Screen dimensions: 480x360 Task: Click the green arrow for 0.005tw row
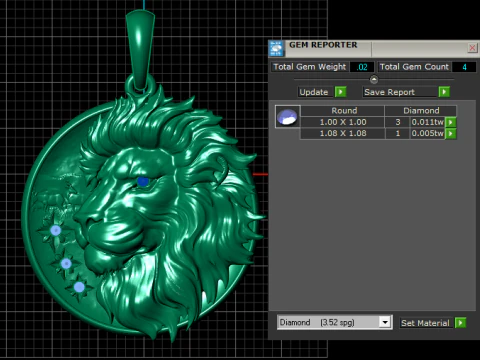(451, 134)
